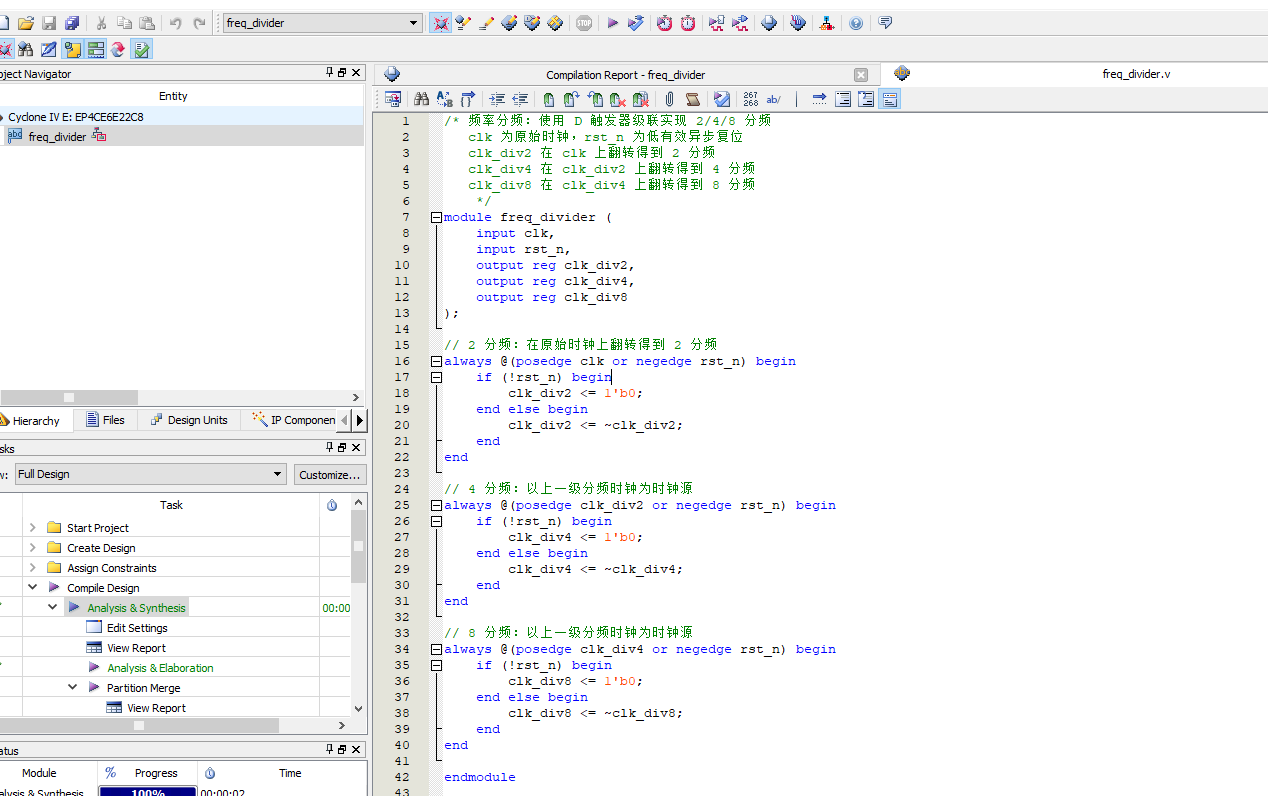Pin the Project Navigator panel
Image resolution: width=1268 pixels, height=796 pixels.
[x=330, y=73]
